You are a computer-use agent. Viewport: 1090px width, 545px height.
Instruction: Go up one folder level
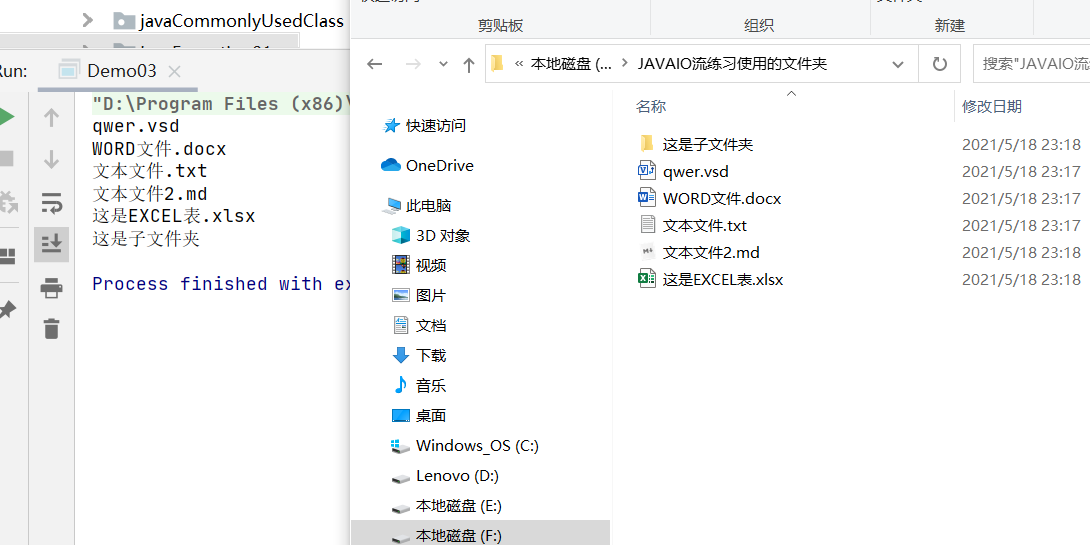tap(469, 65)
